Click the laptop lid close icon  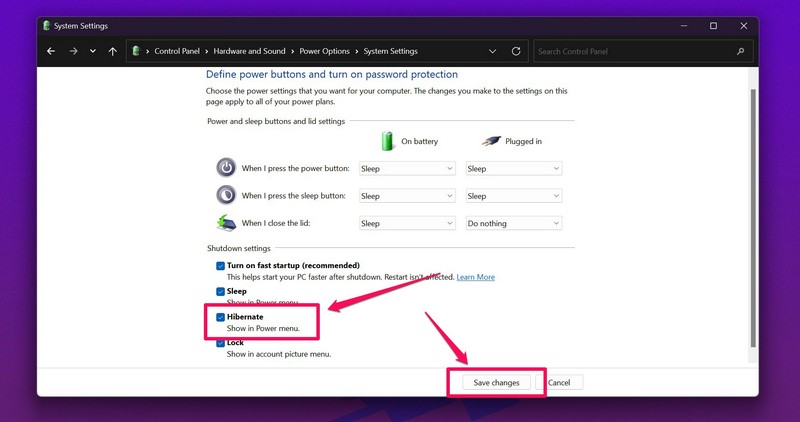pyautogui.click(x=226, y=223)
